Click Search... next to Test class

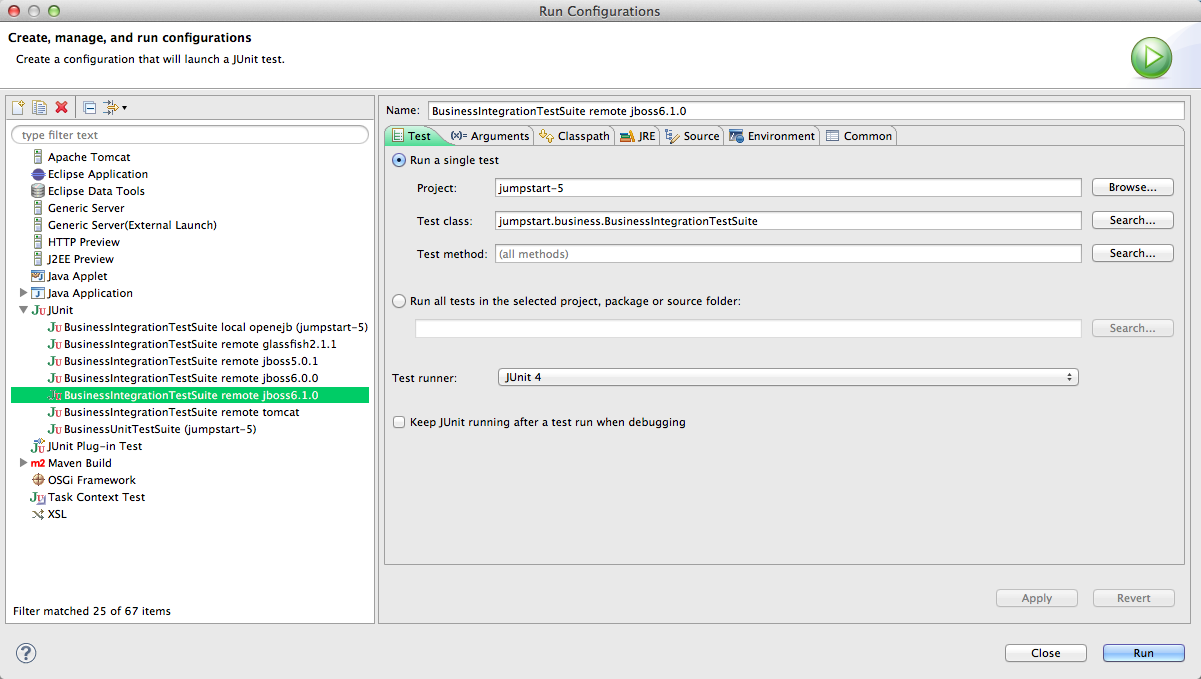point(1132,220)
